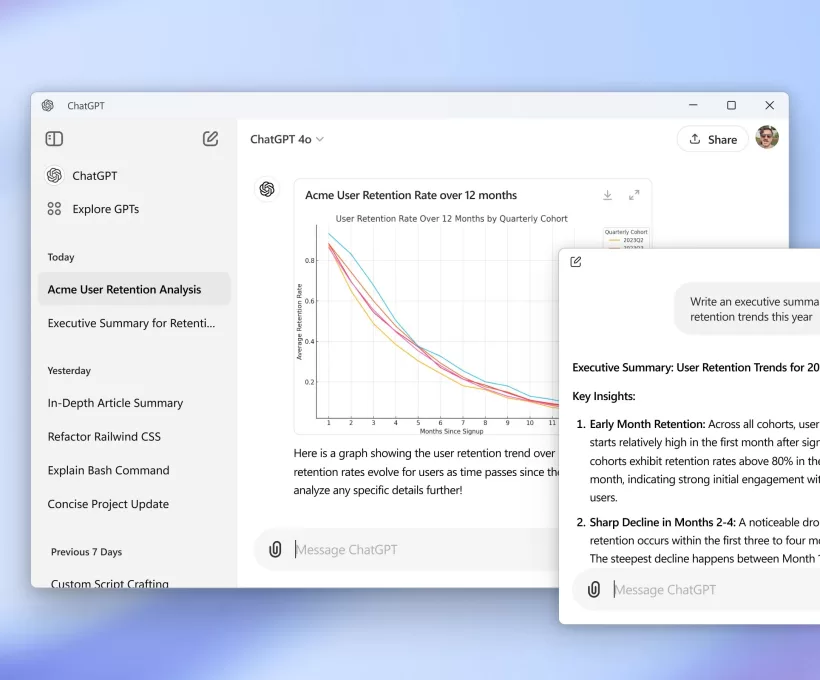820x680 pixels.
Task: Open the Explore GPTs grid icon
Action: pyautogui.click(x=54, y=209)
